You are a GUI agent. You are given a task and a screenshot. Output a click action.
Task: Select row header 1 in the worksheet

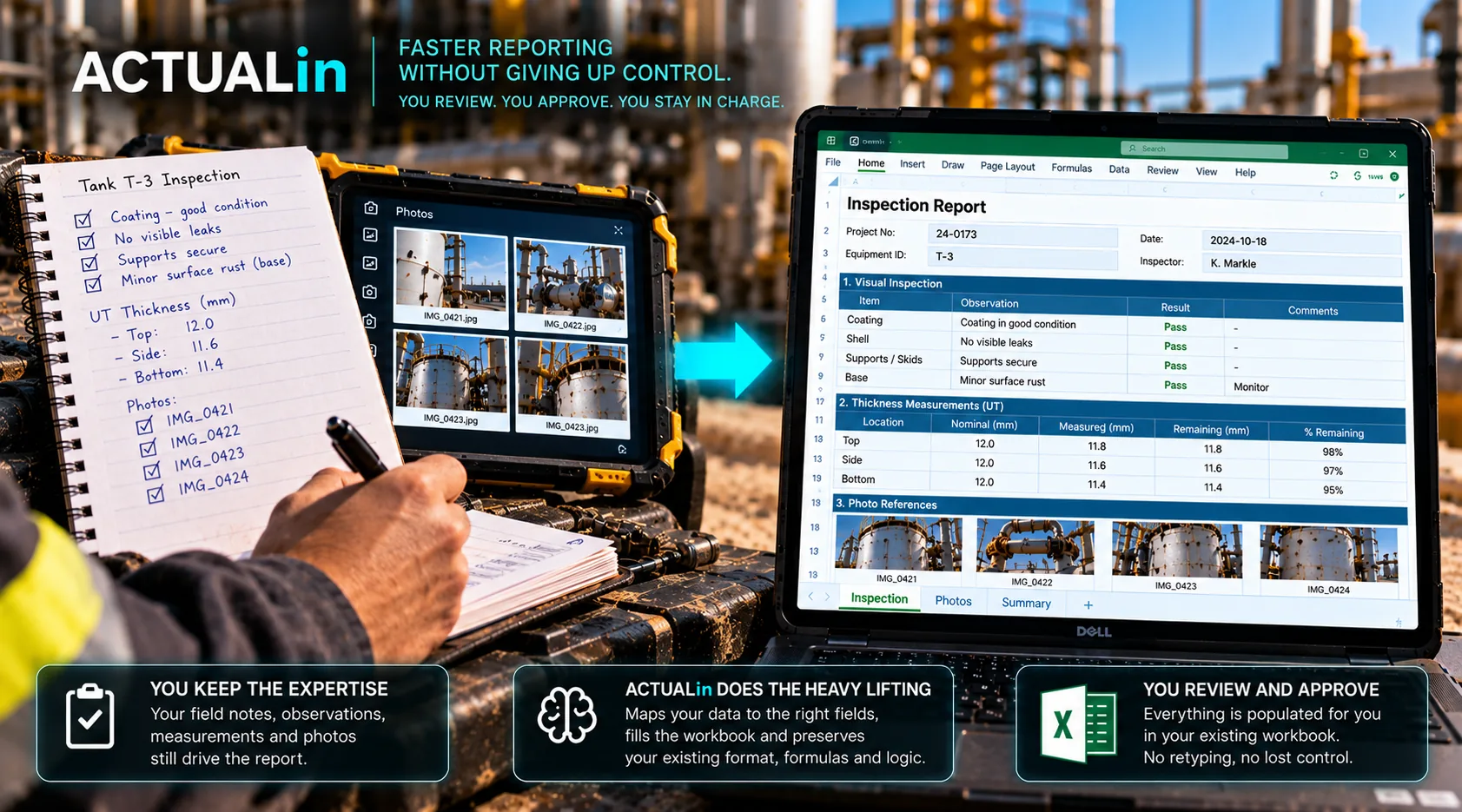827,205
